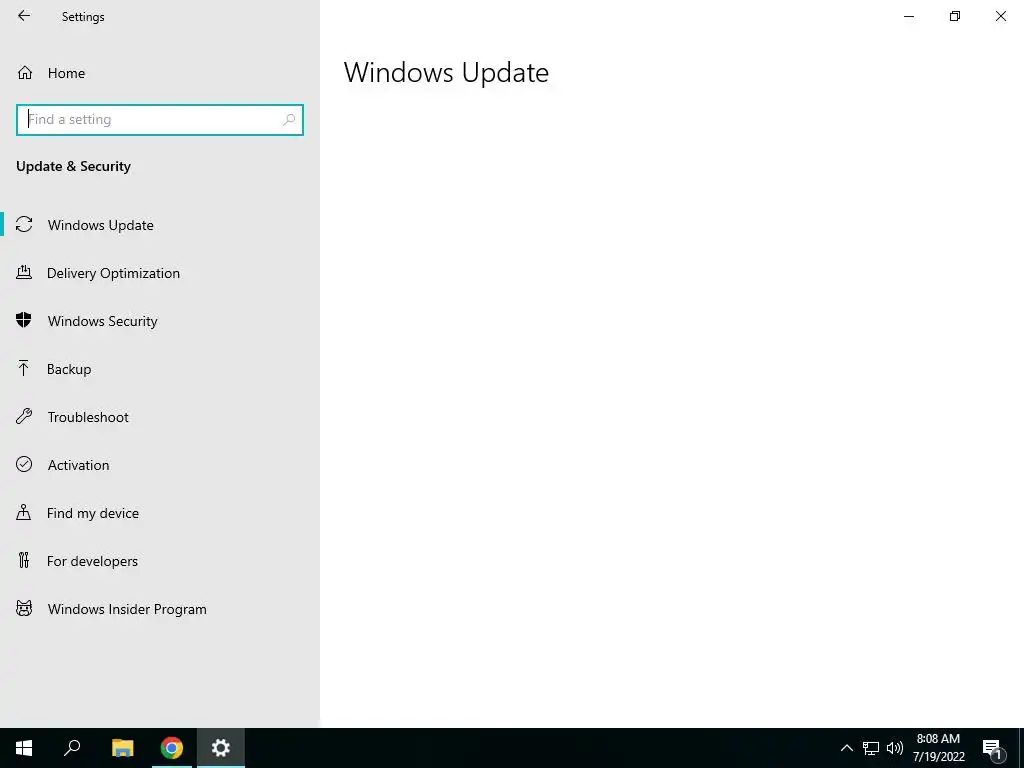Open Windows Insider Program settings
Screen dimensions: 1024x768
coord(160,609)
